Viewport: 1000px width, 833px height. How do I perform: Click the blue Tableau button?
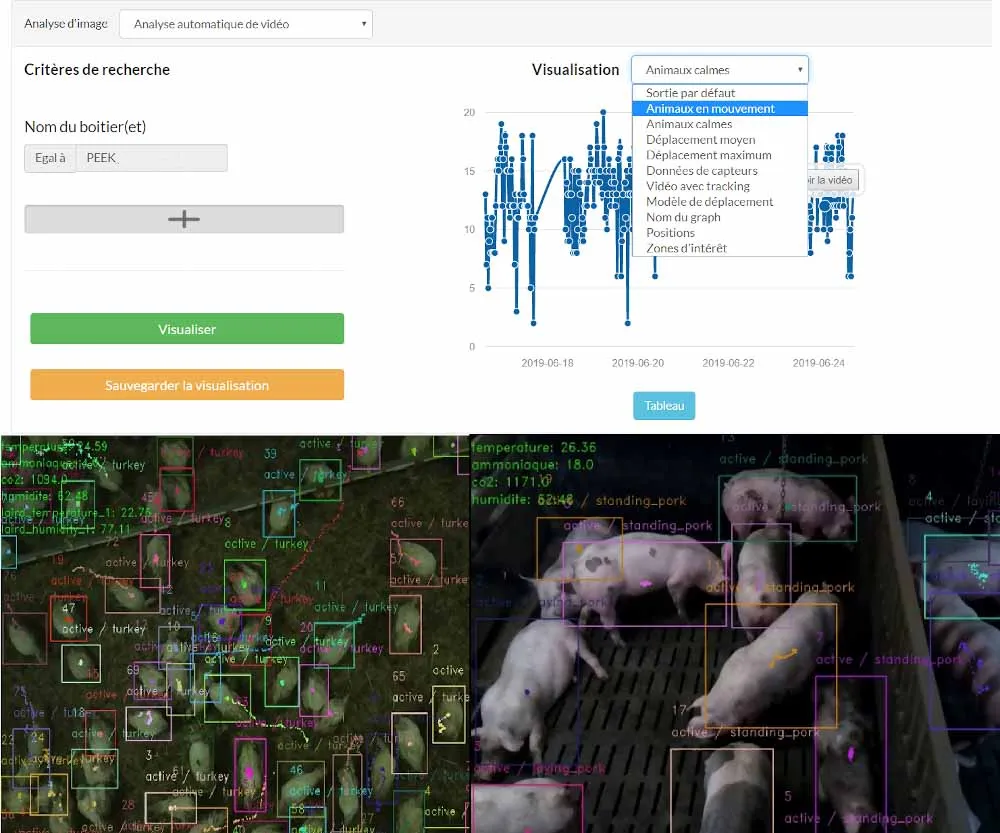[664, 405]
